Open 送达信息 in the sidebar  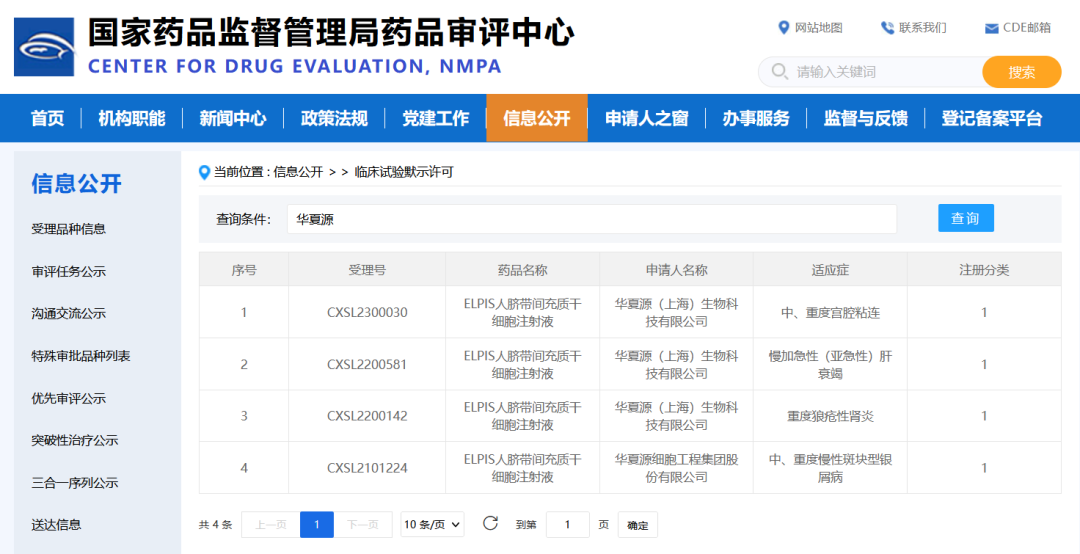[56, 524]
